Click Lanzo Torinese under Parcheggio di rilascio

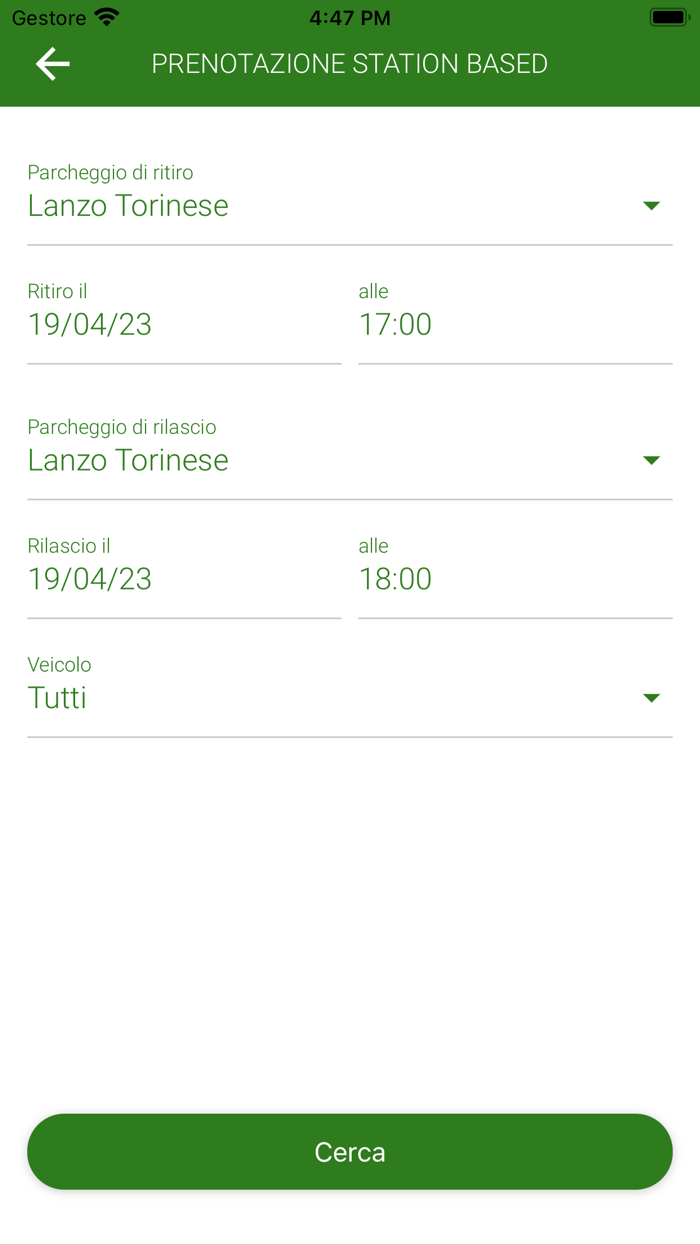pyautogui.click(x=128, y=460)
